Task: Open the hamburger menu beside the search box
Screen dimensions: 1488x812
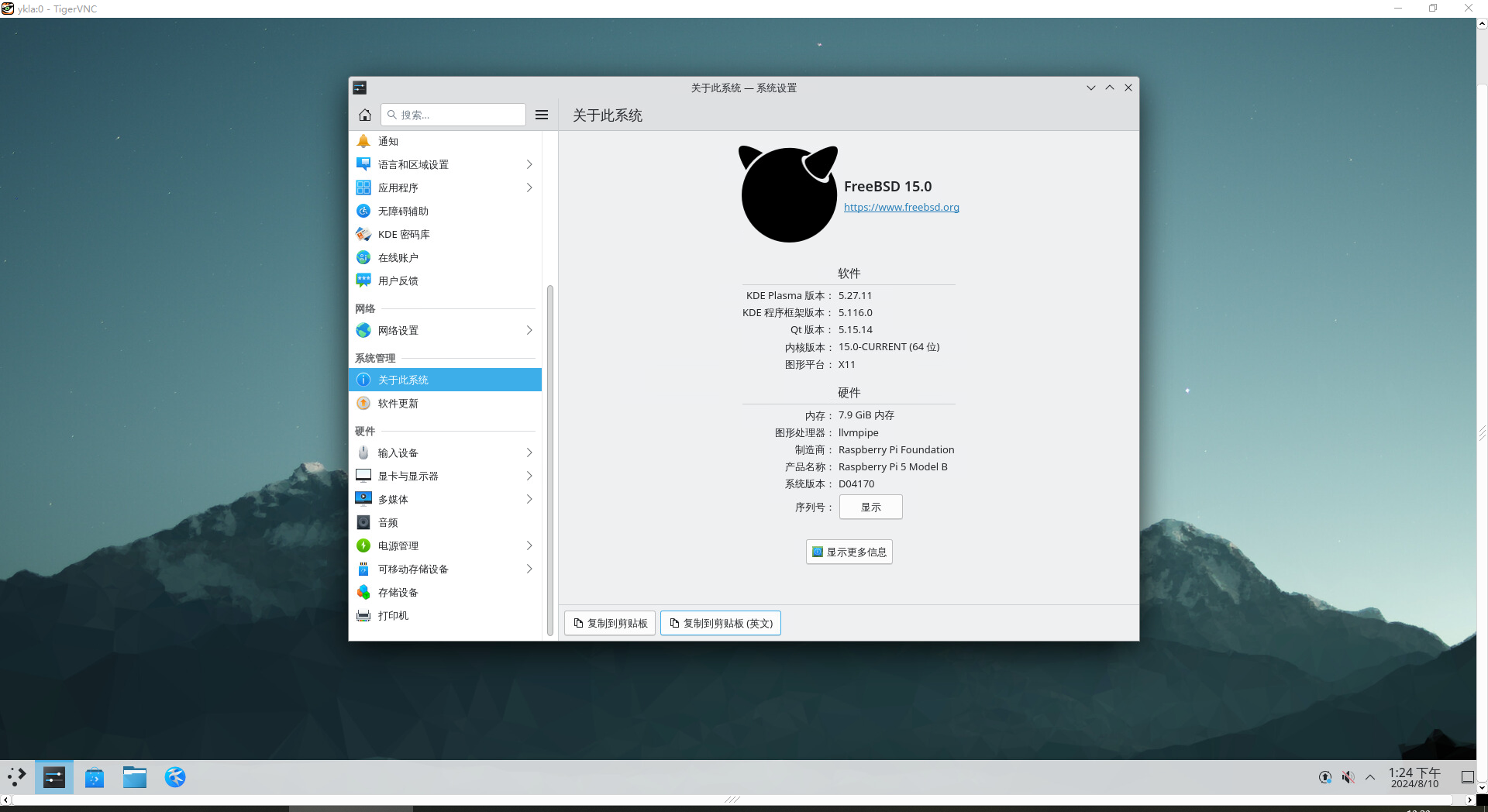Action: [x=542, y=115]
